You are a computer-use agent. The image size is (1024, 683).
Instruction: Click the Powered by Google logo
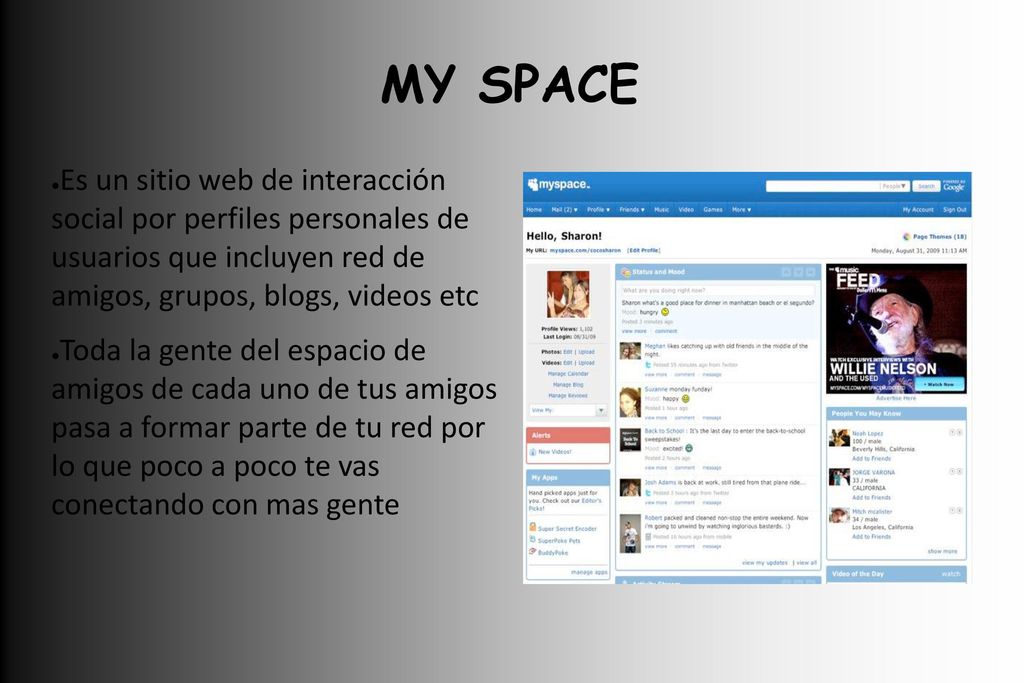coord(953,186)
